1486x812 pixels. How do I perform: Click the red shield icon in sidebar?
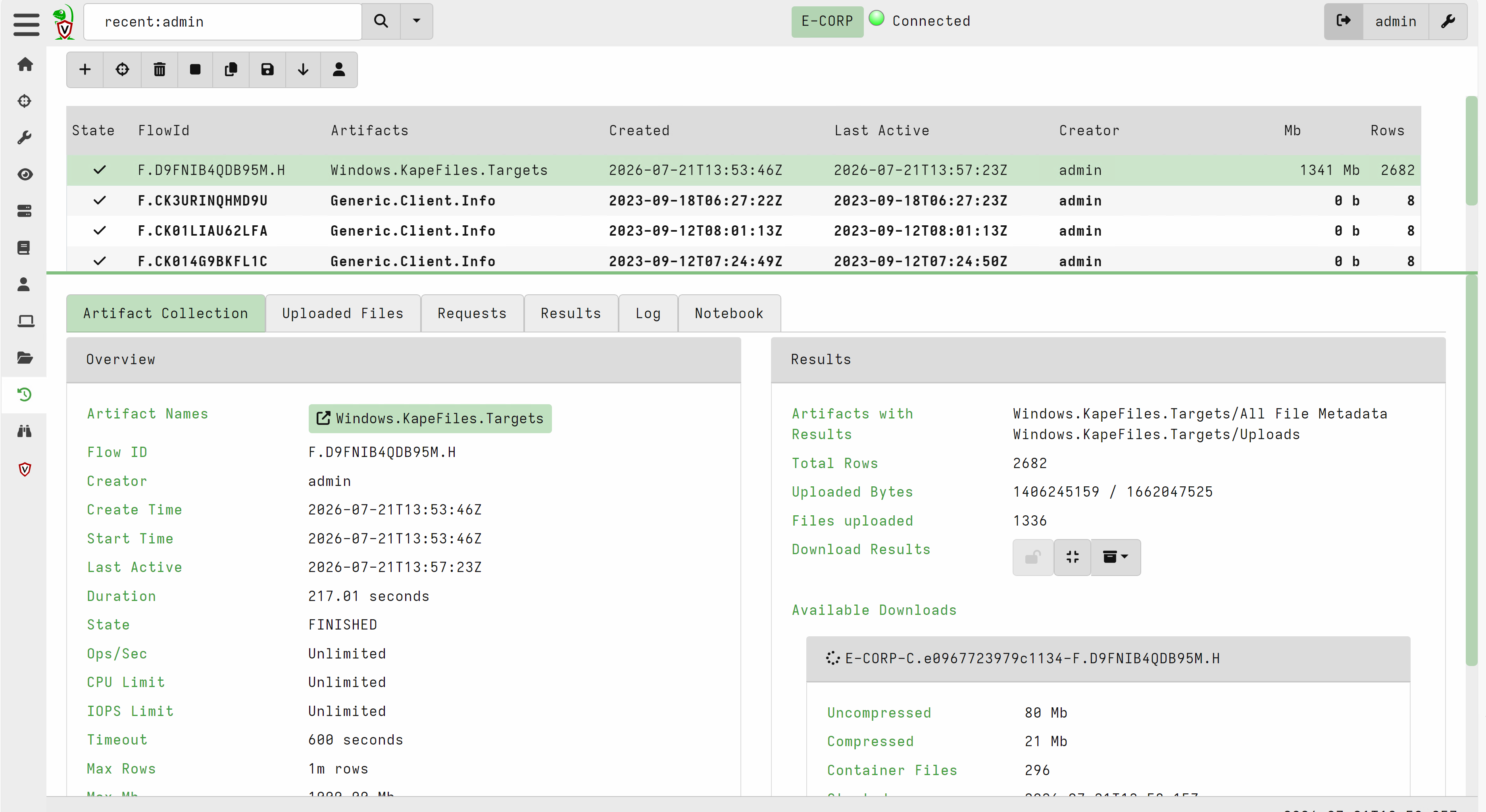pos(24,469)
